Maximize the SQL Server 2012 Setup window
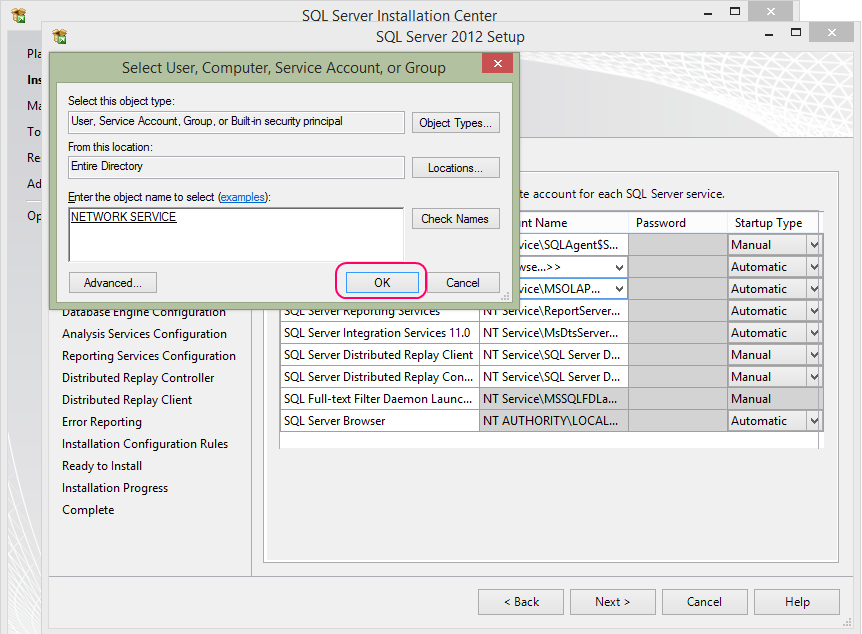Image resolution: width=862 pixels, height=634 pixels. click(x=795, y=33)
